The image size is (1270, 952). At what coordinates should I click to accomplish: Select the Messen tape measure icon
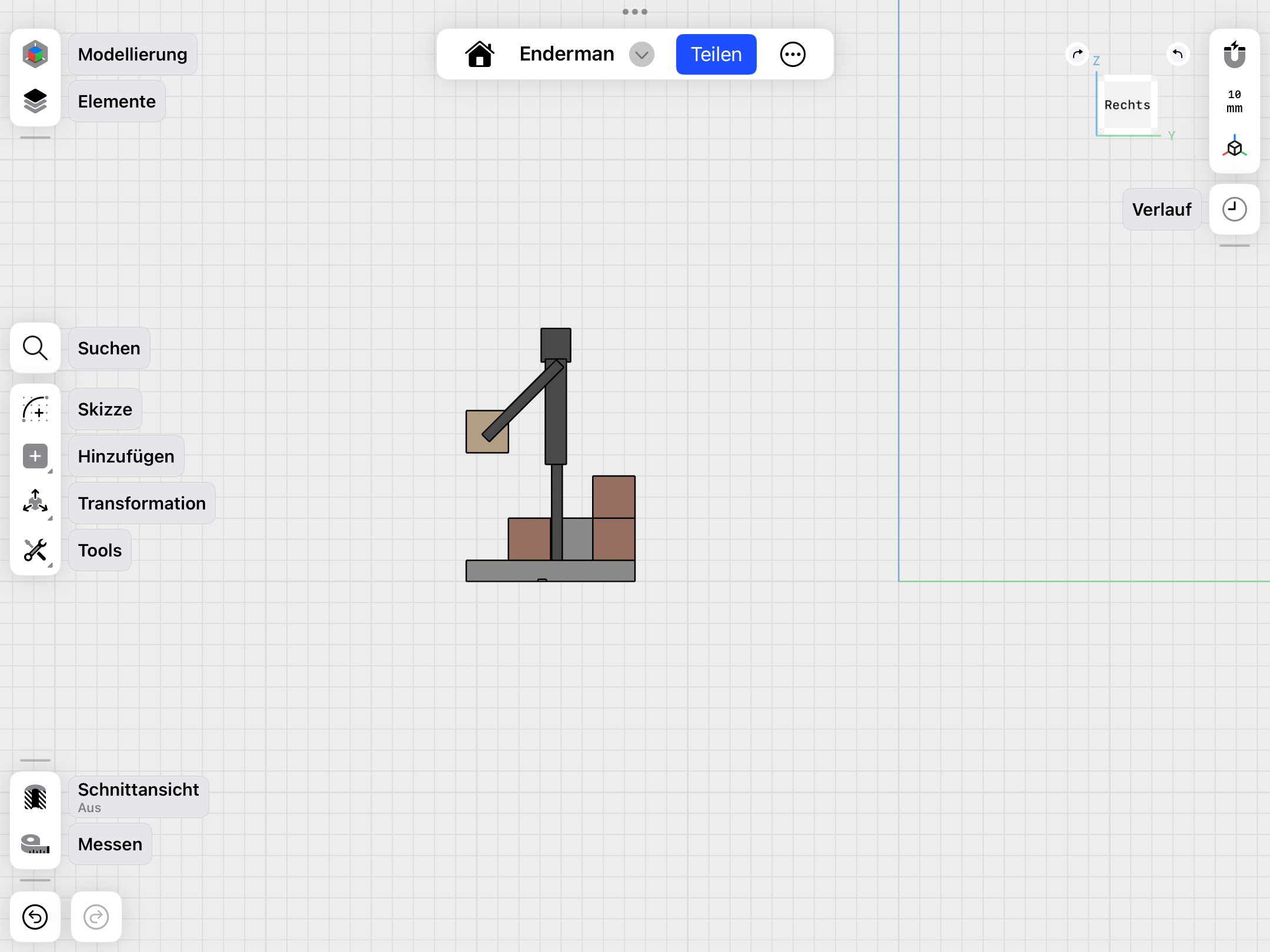[35, 844]
